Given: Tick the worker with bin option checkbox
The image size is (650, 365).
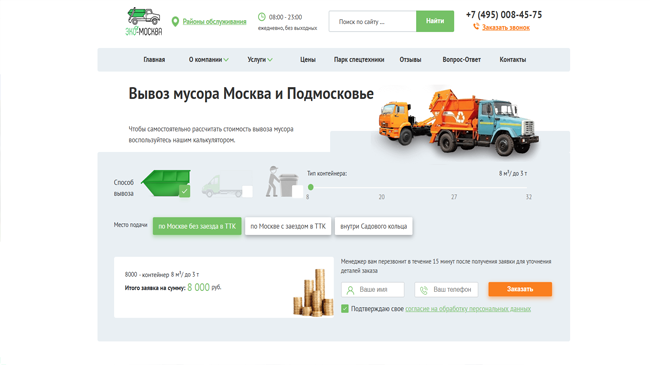Looking at the screenshot, I should pos(297,191).
